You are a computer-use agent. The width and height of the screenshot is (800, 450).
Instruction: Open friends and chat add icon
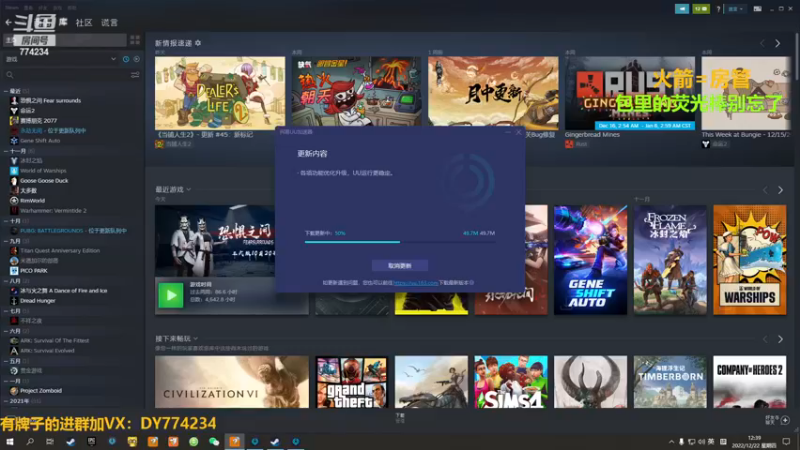pos(785,420)
